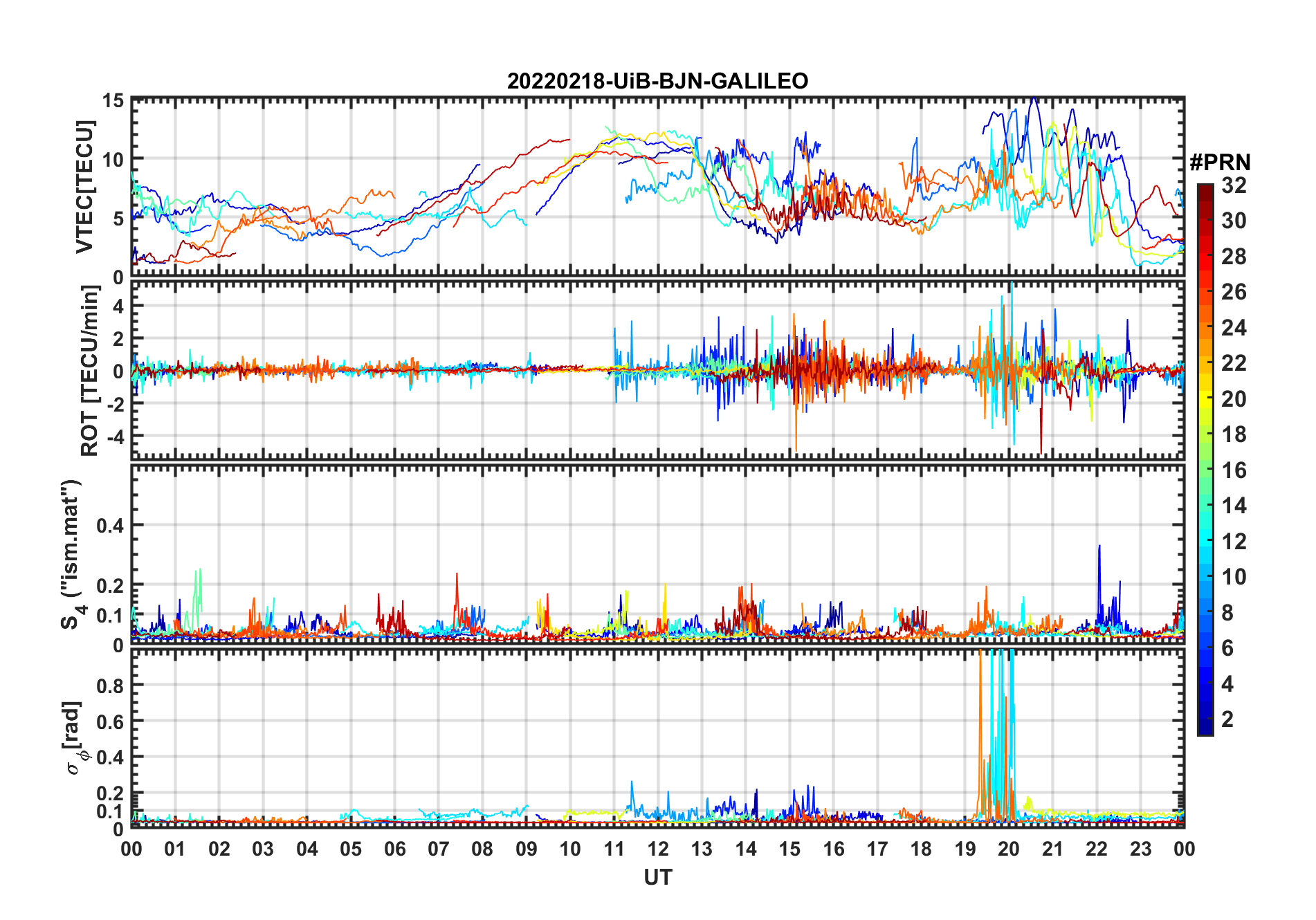Click colorbar tick label 16

coord(1234,470)
